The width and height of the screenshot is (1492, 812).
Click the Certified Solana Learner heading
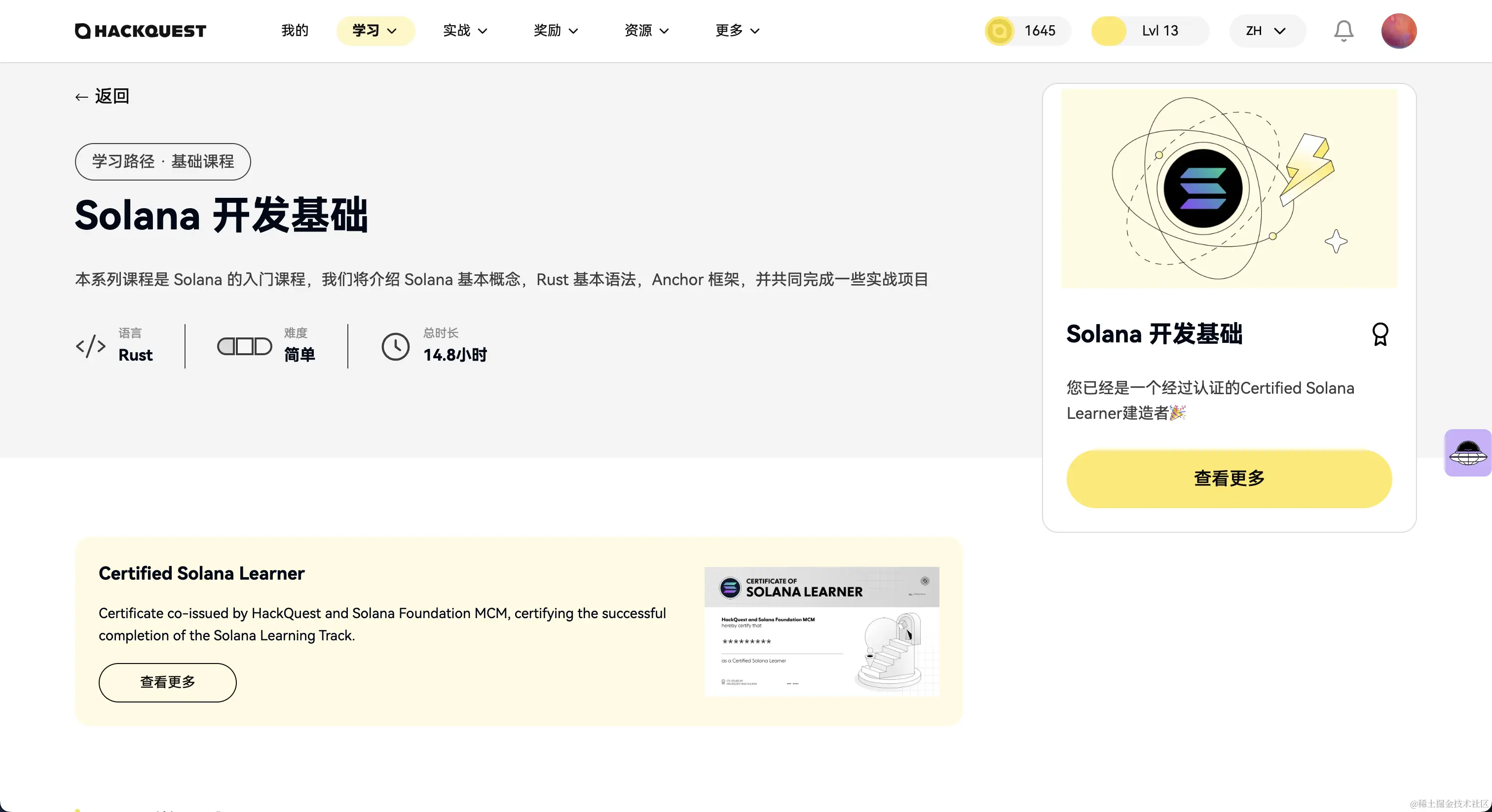(x=201, y=573)
